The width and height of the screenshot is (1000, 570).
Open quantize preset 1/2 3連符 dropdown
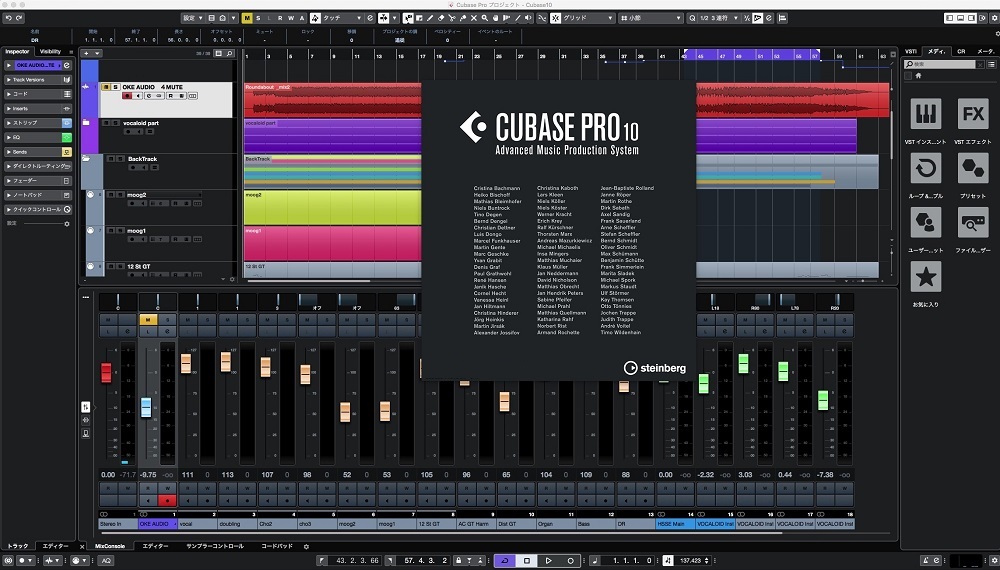click(x=719, y=18)
